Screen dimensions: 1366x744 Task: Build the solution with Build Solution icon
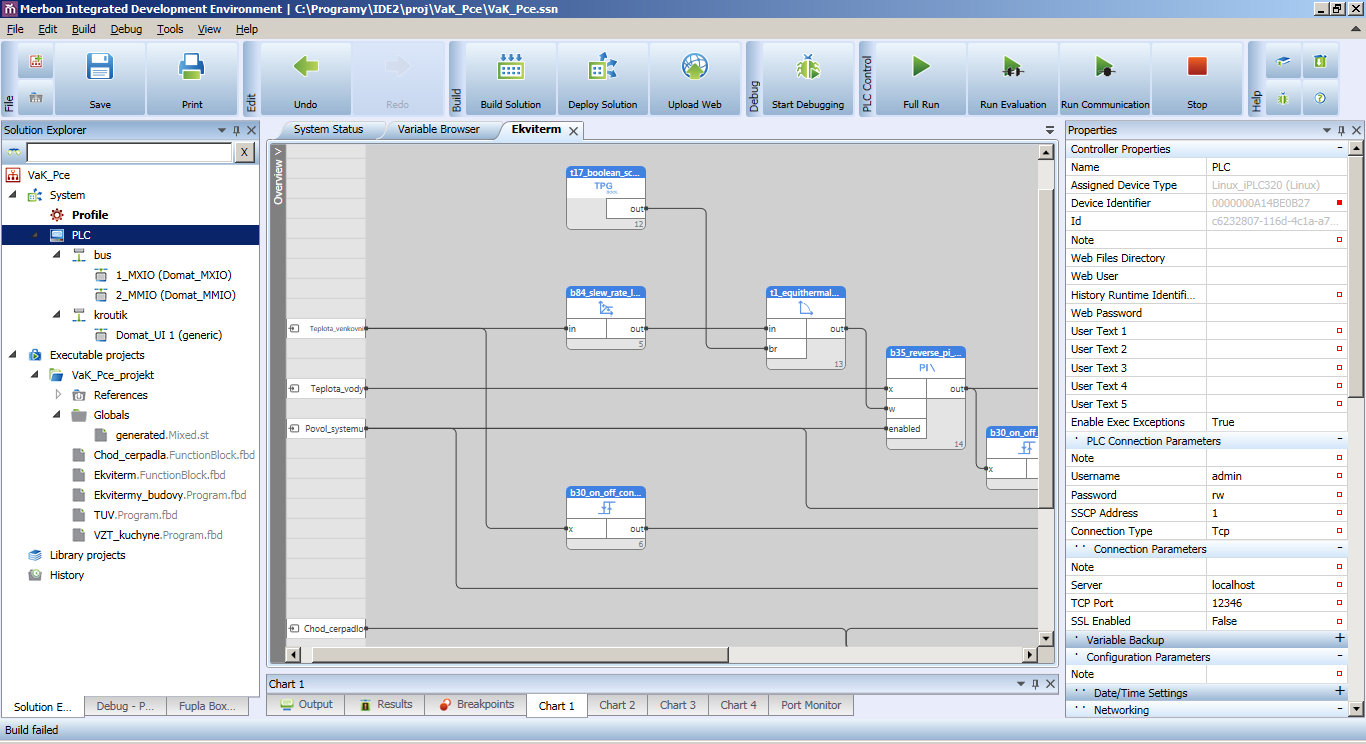click(x=510, y=78)
